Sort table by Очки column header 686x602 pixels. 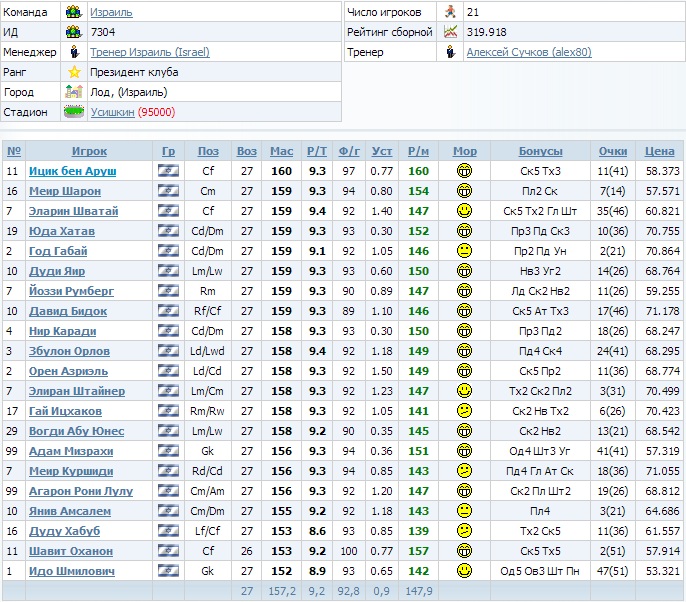pyautogui.click(x=612, y=151)
